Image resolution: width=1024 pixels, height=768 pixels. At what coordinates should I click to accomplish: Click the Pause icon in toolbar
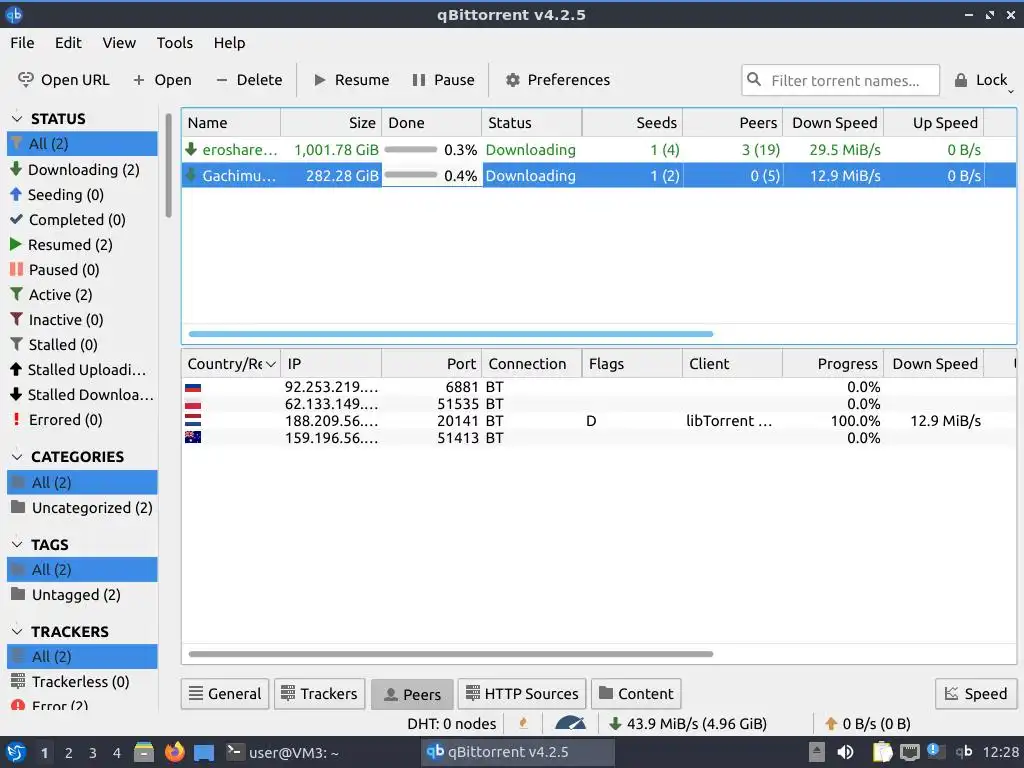pos(419,80)
